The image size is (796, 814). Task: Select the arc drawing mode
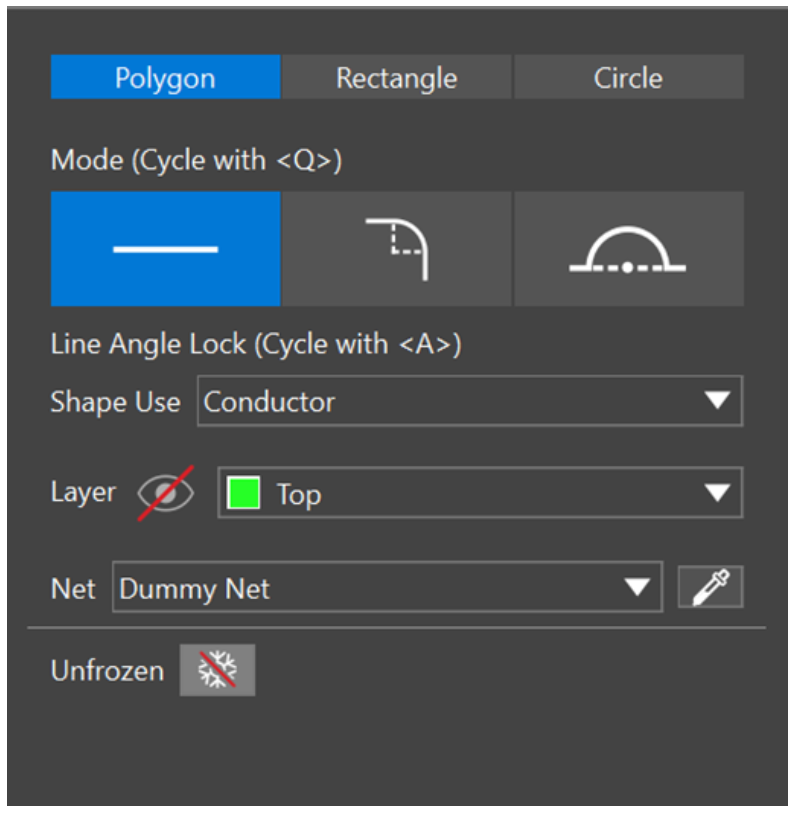[x=628, y=249]
